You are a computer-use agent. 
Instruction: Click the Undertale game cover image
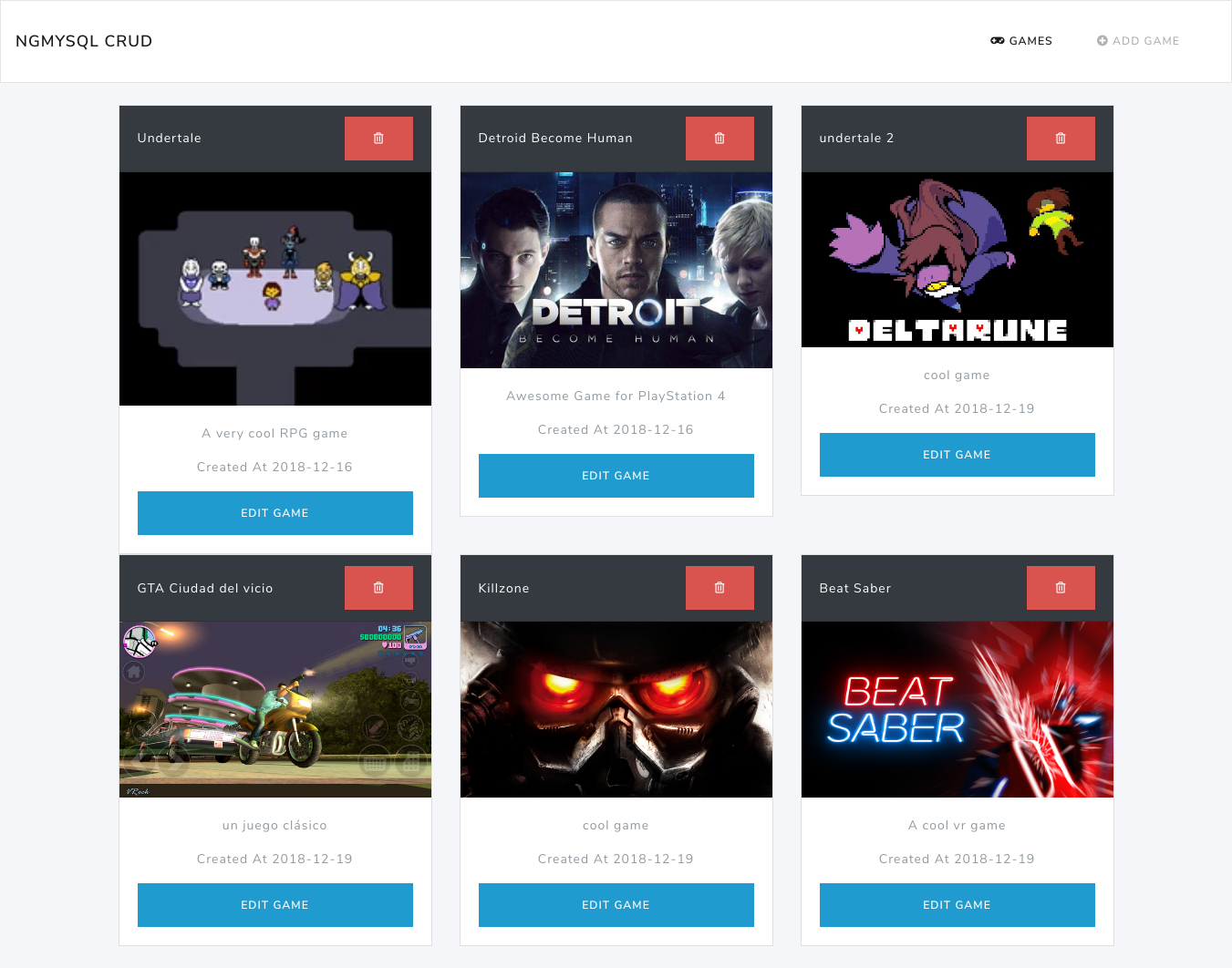coord(275,289)
